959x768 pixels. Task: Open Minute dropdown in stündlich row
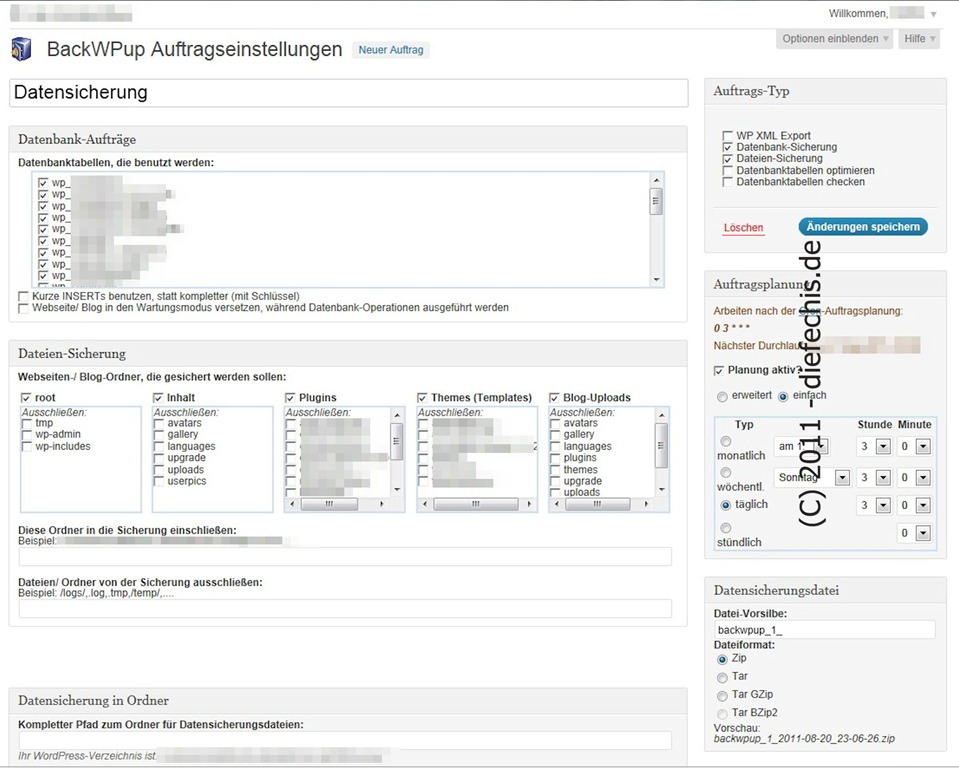(914, 533)
